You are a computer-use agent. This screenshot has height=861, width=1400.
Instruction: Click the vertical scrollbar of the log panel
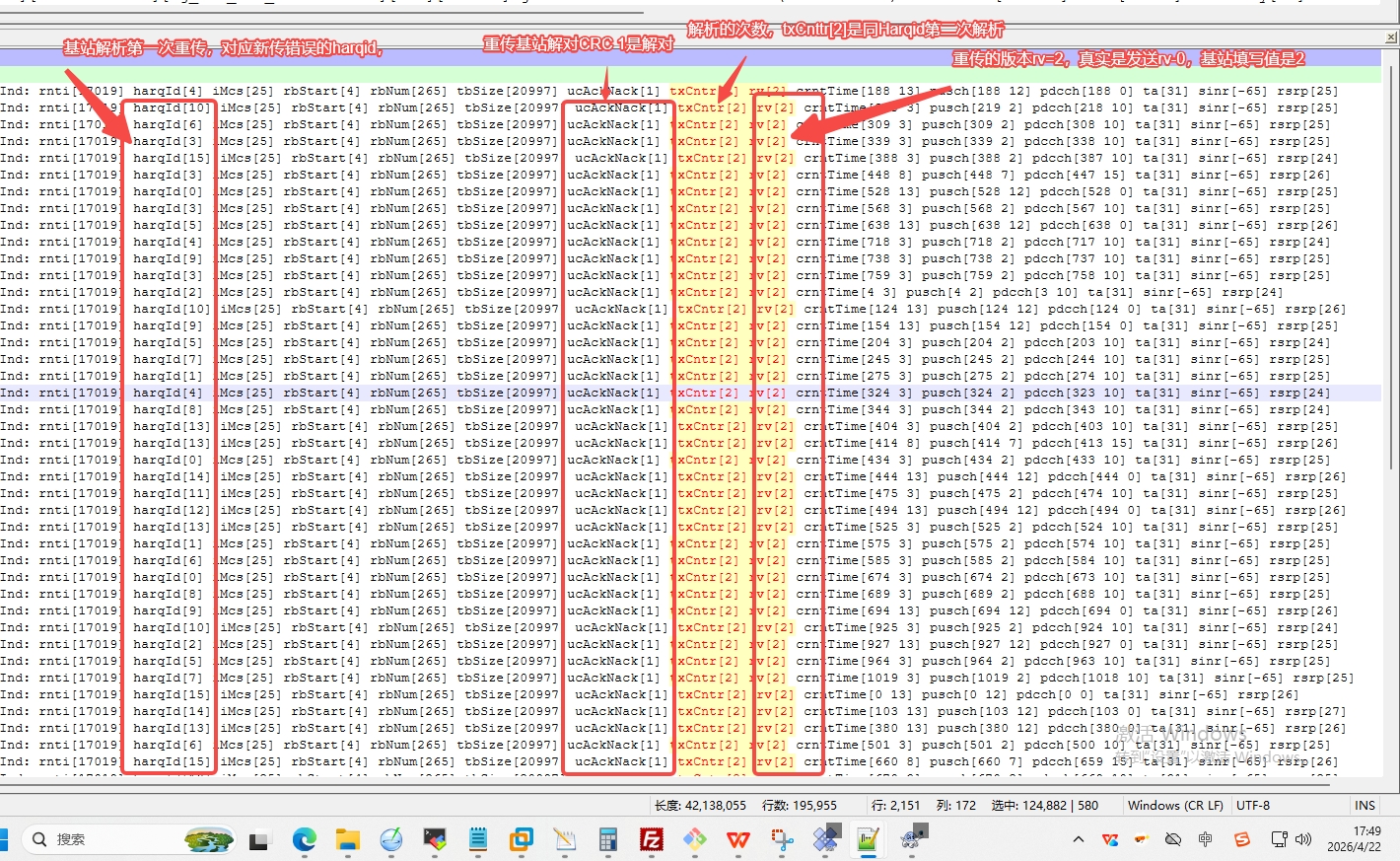pos(1390,395)
